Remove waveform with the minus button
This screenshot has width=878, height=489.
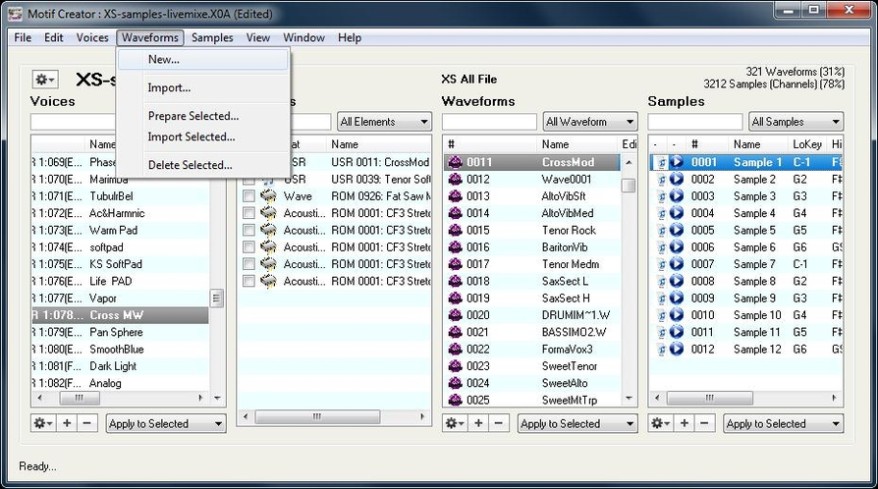pos(498,423)
